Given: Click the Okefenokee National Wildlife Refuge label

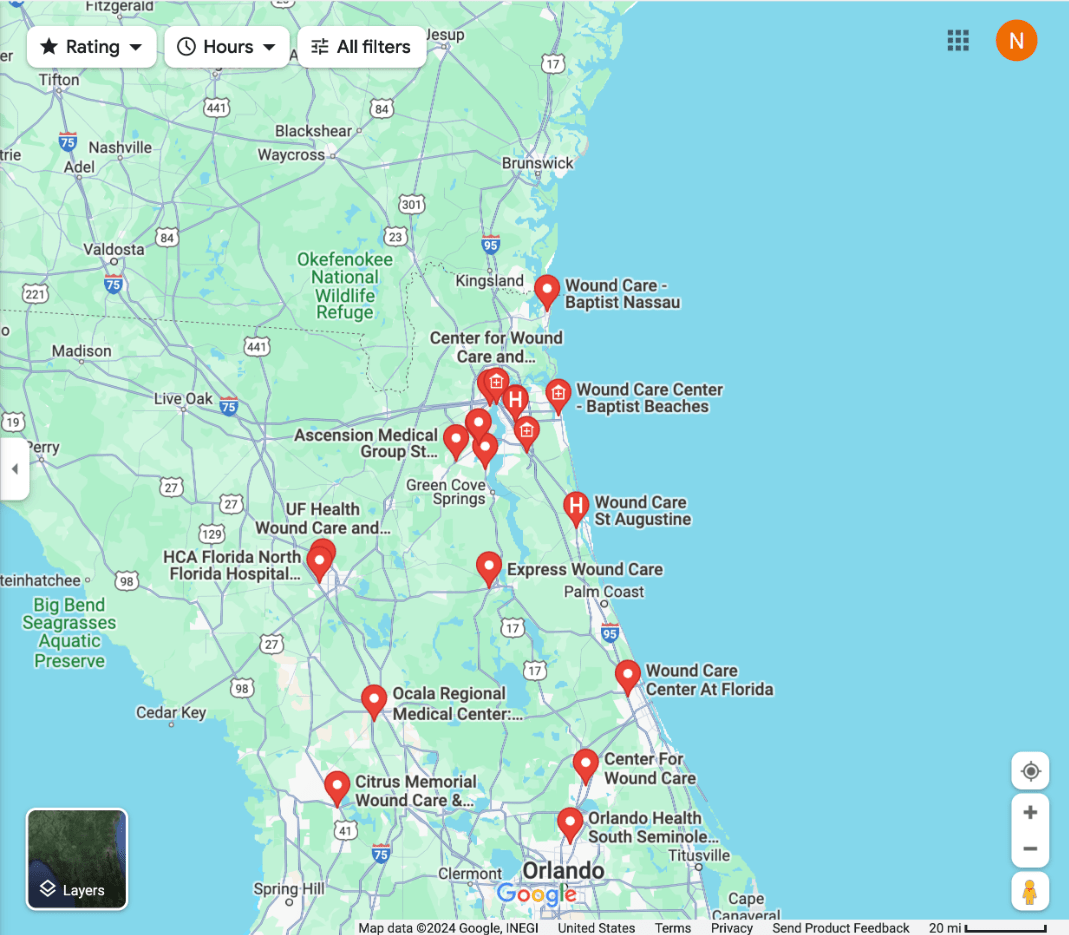Looking at the screenshot, I should (x=345, y=286).
